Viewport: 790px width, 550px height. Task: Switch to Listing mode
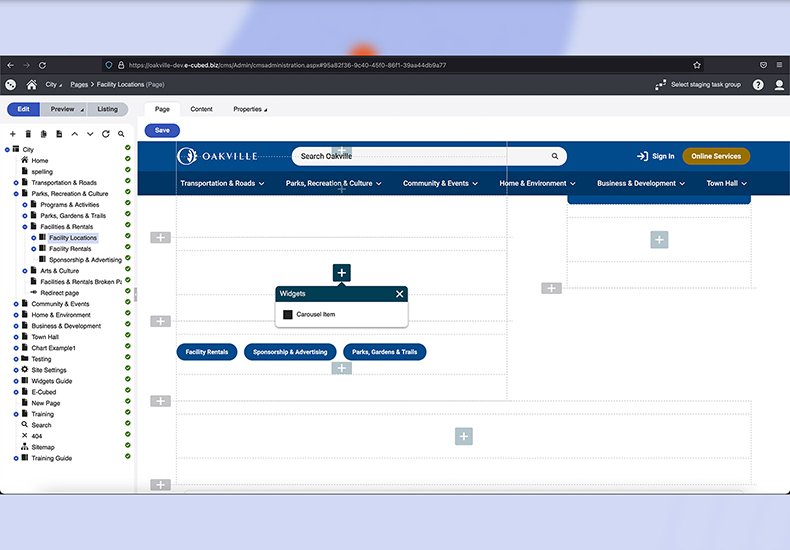(107, 109)
